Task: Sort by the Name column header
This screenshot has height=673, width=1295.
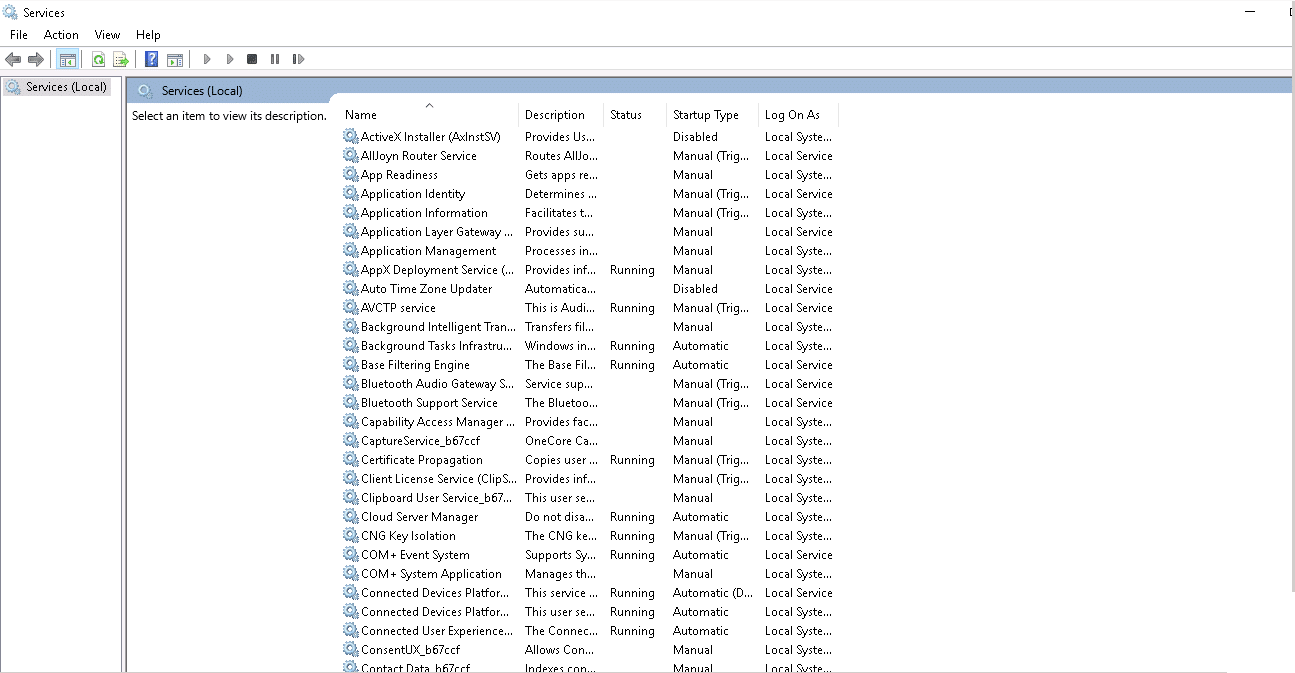Action: point(430,115)
